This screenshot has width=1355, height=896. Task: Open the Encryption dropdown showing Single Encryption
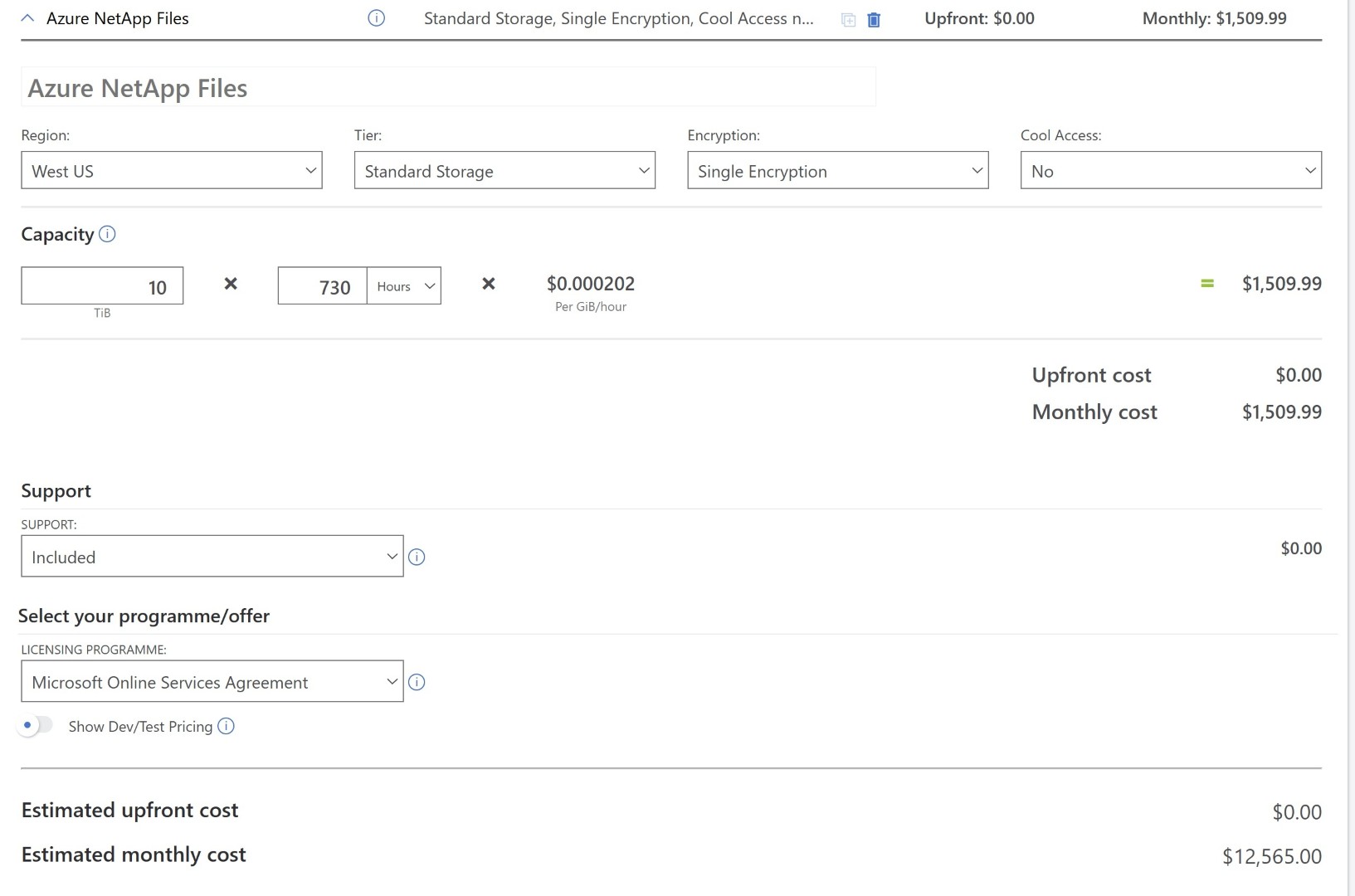click(x=838, y=170)
